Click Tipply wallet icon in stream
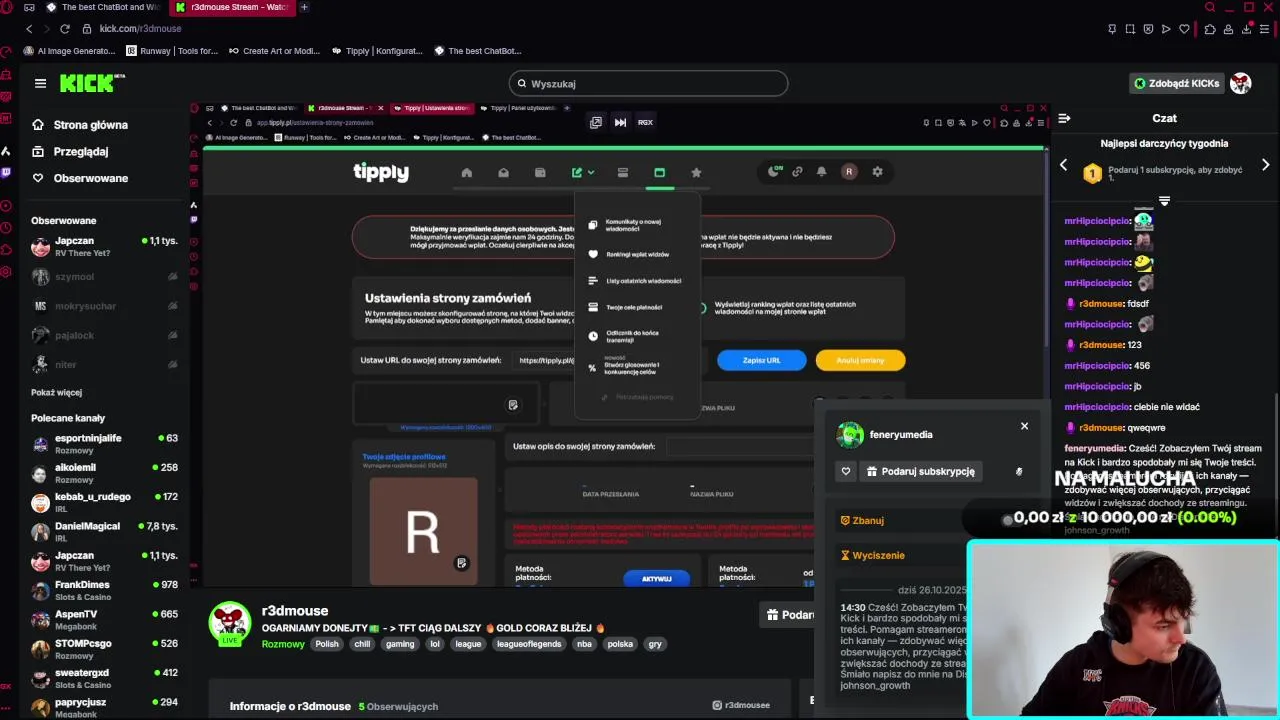The image size is (1280, 720). point(540,173)
